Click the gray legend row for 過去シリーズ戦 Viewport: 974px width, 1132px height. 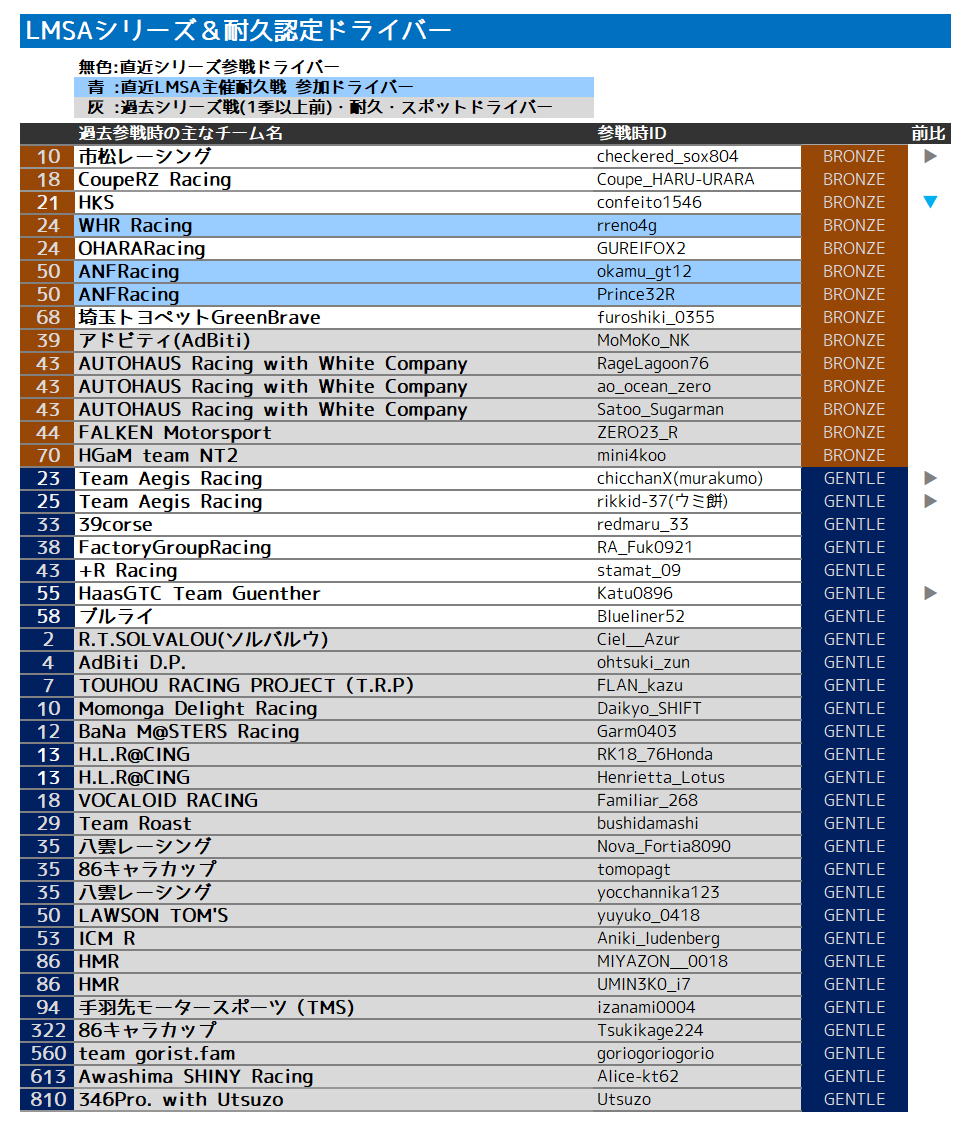[334, 107]
